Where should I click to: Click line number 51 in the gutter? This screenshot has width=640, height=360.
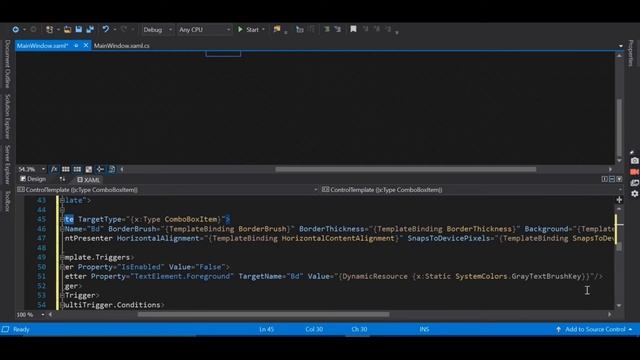[41, 276]
